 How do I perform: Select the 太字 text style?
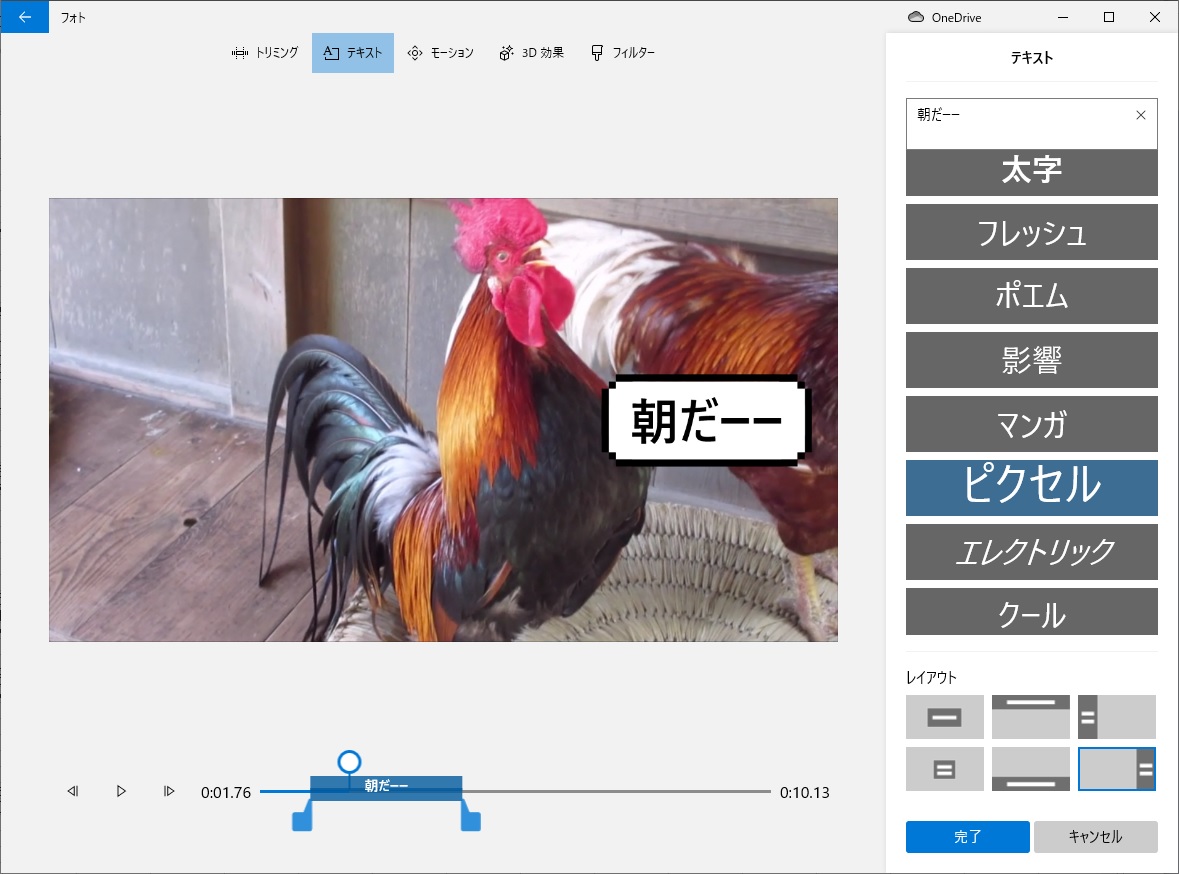[1031, 172]
